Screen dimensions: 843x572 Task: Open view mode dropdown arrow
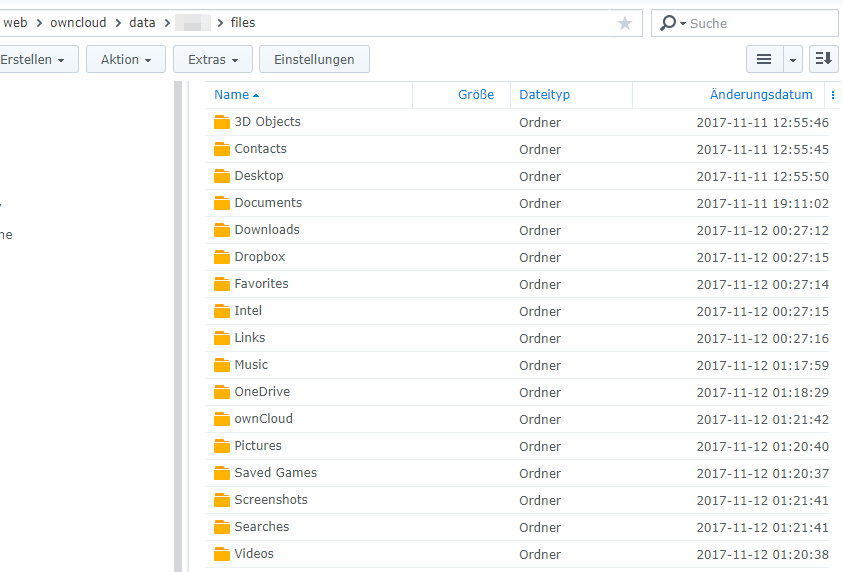(793, 60)
